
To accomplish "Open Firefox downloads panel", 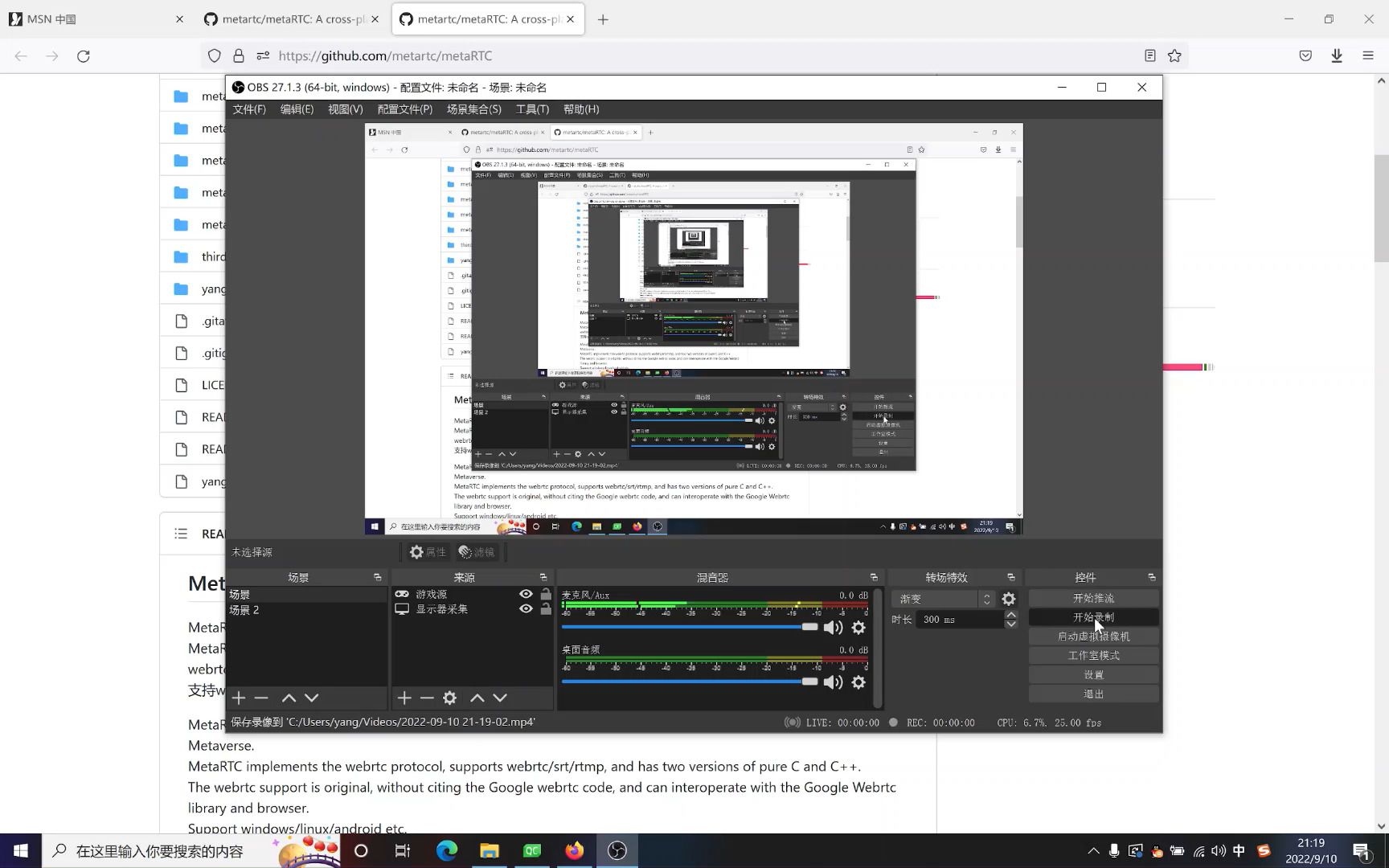I will [1337, 55].
